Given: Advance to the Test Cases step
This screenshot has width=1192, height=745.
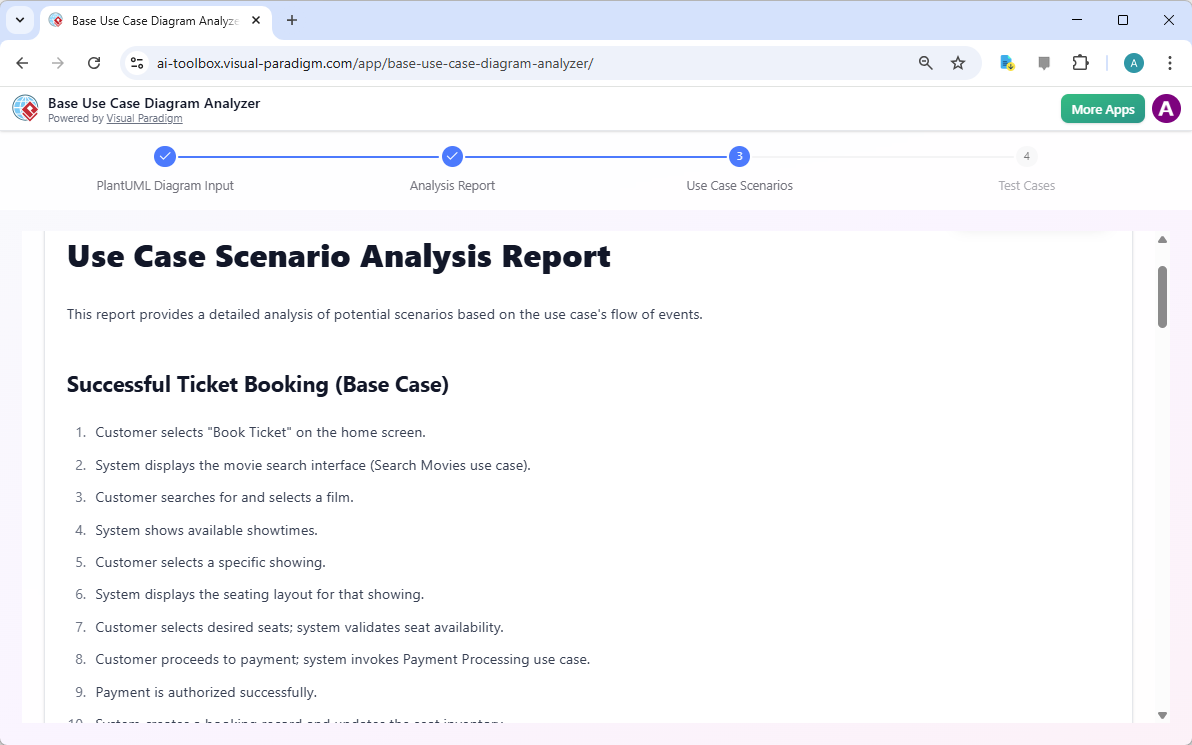Looking at the screenshot, I should [x=1026, y=156].
